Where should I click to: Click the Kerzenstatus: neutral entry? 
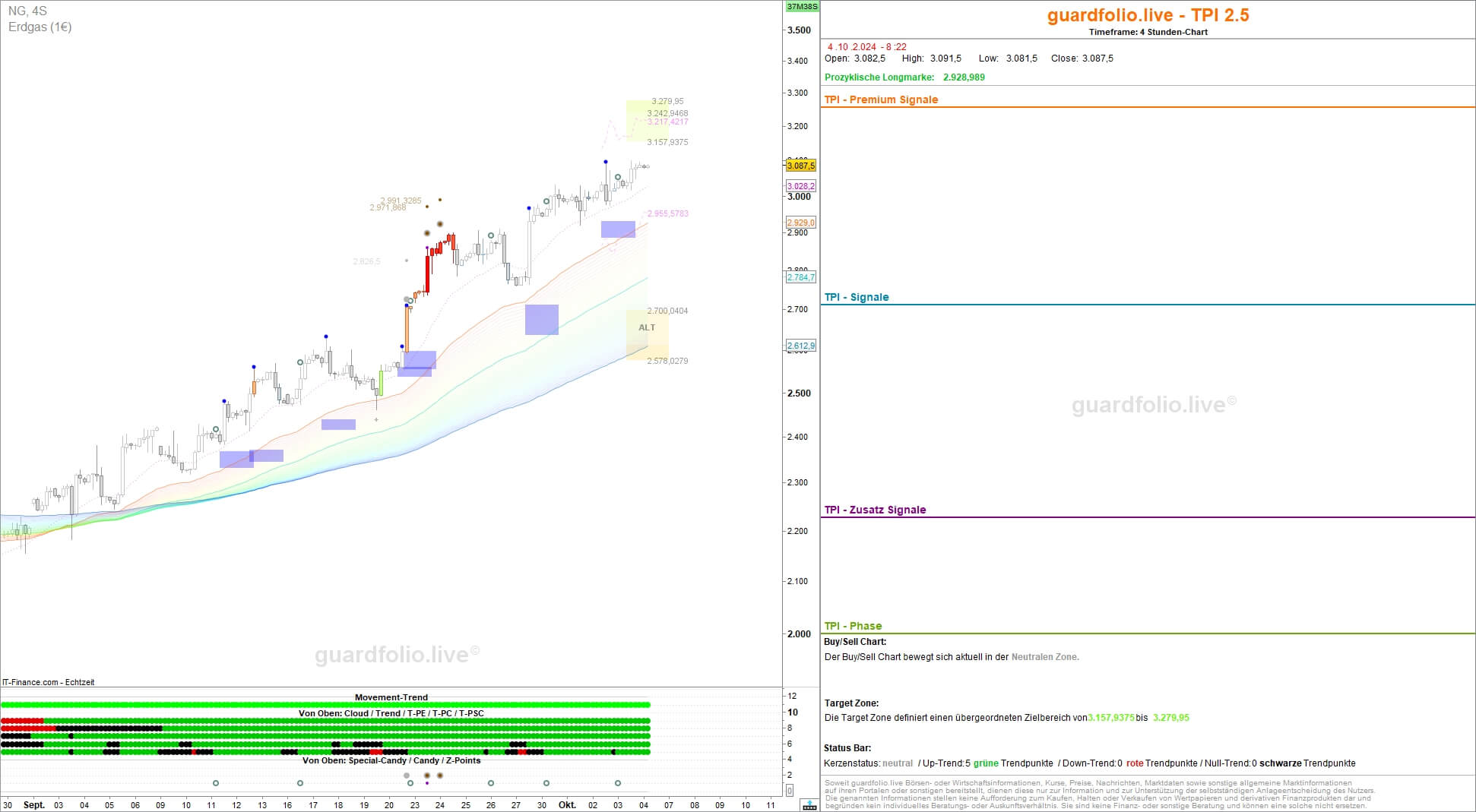coord(868,763)
